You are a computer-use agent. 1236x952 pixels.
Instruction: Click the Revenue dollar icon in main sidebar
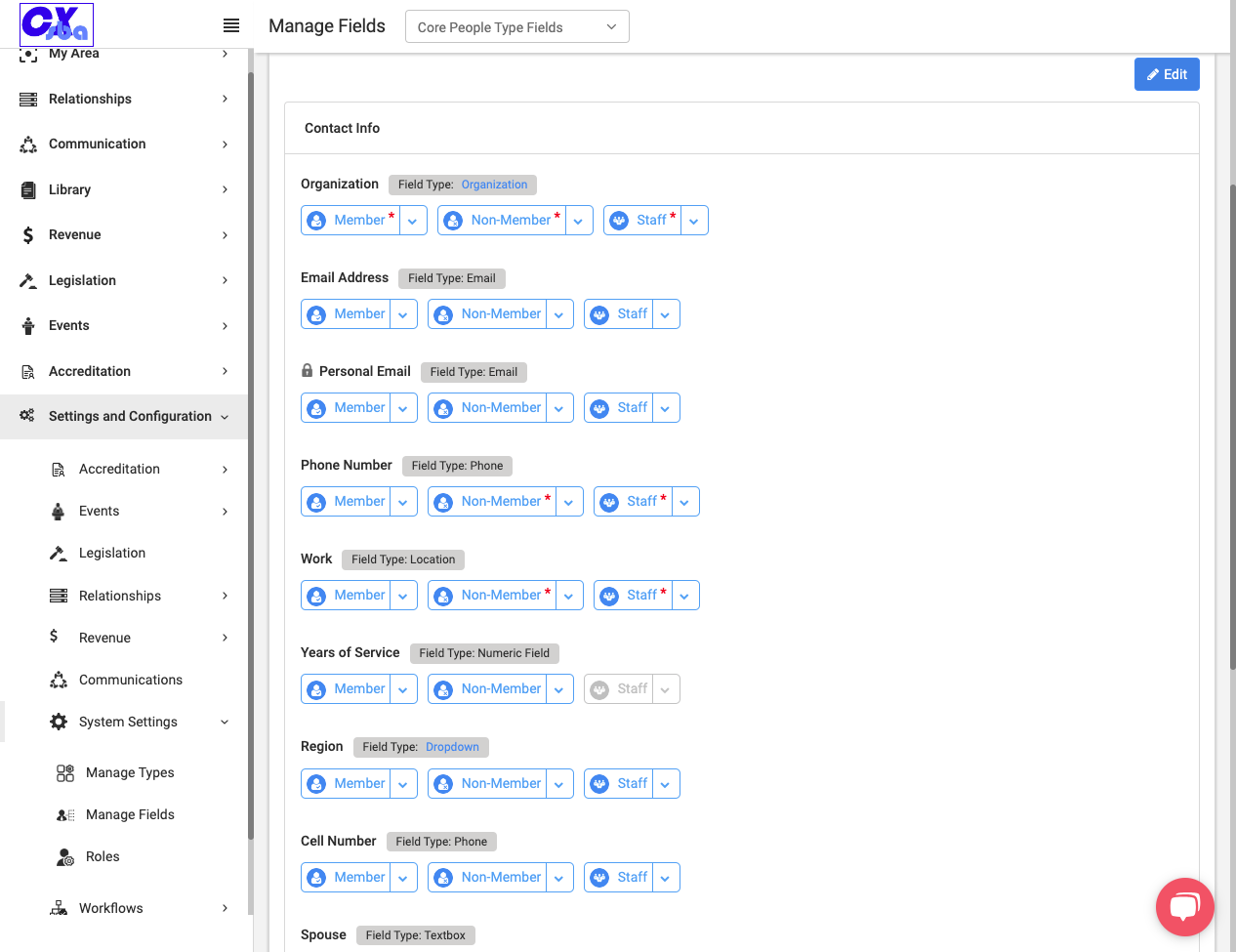tap(28, 235)
